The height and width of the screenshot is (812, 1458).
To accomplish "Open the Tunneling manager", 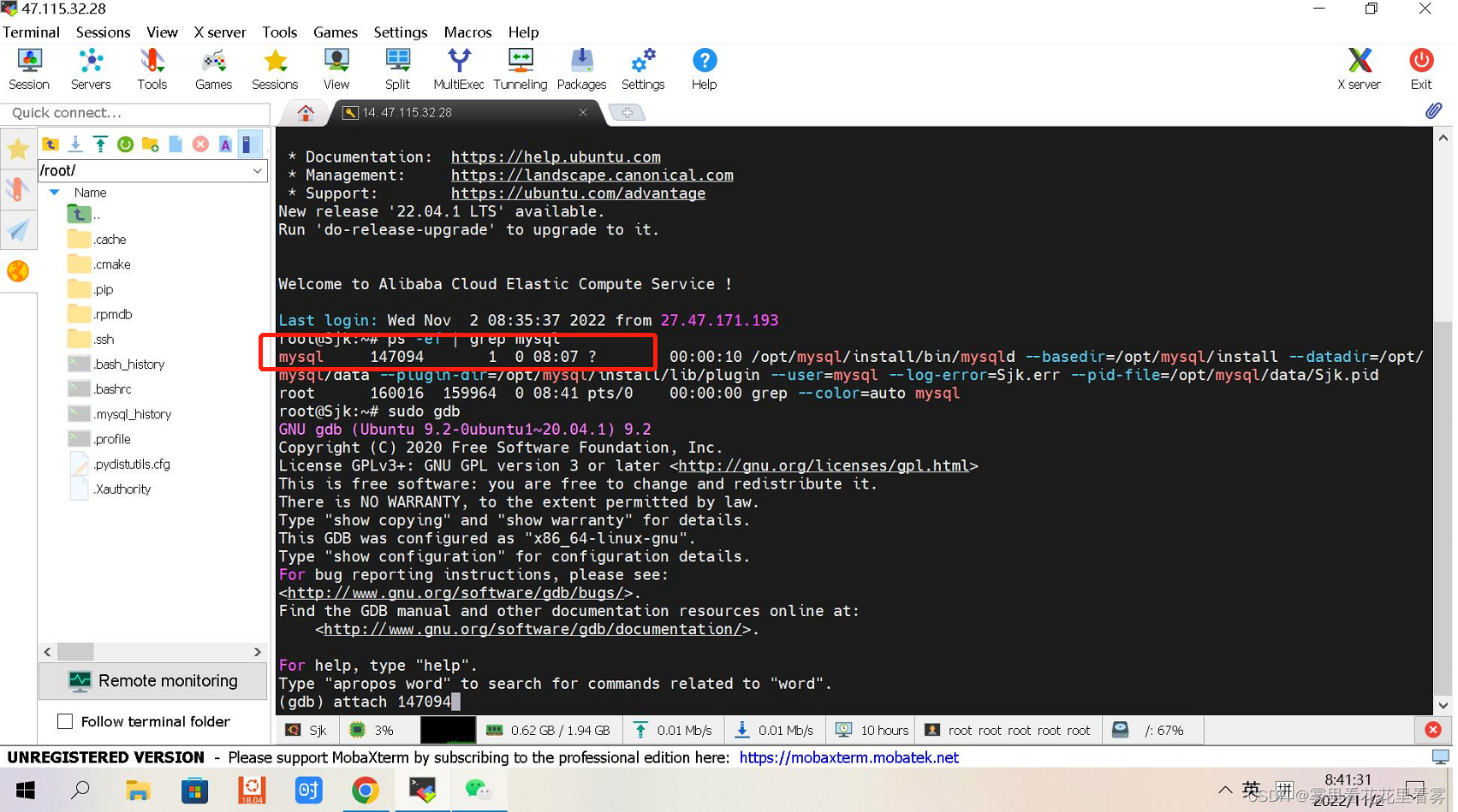I will point(521,68).
